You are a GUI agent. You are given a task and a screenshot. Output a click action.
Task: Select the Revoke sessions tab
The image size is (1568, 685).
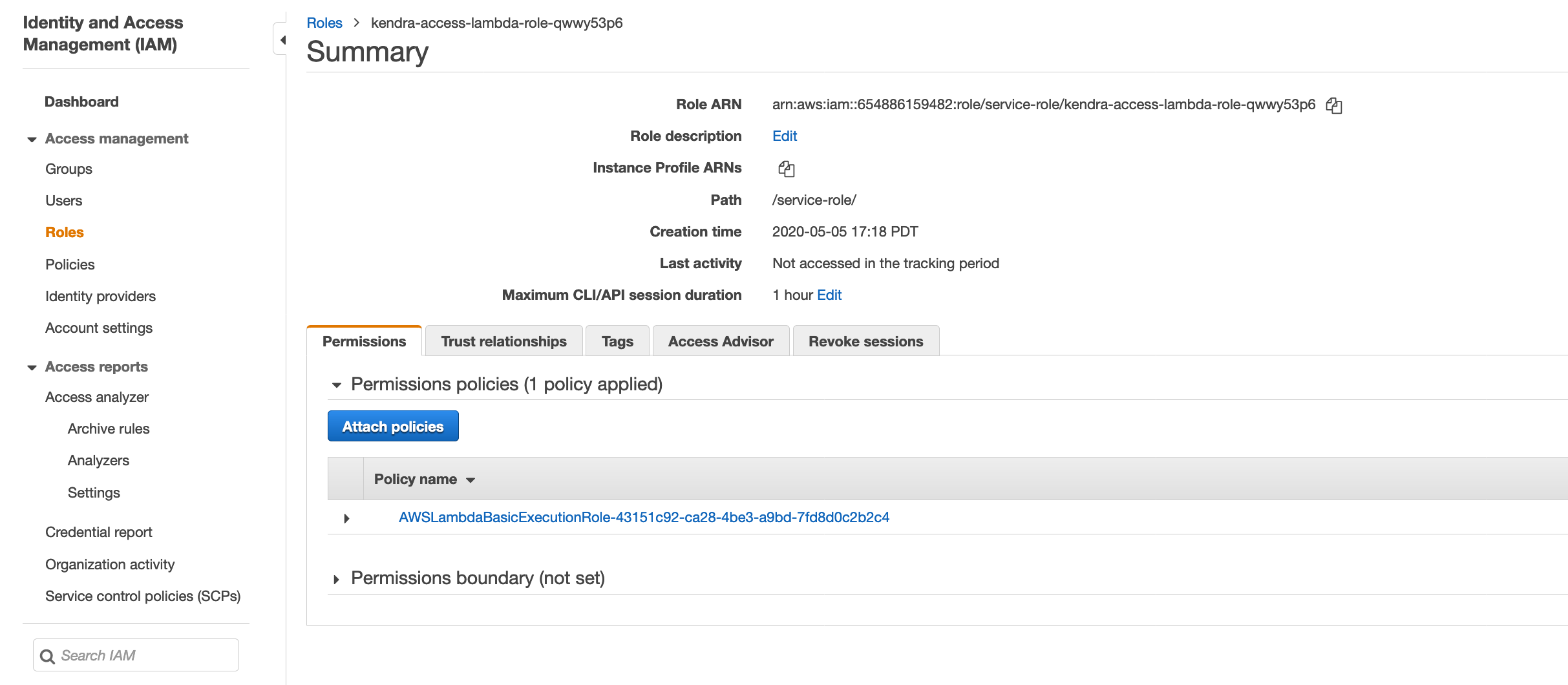coord(865,341)
